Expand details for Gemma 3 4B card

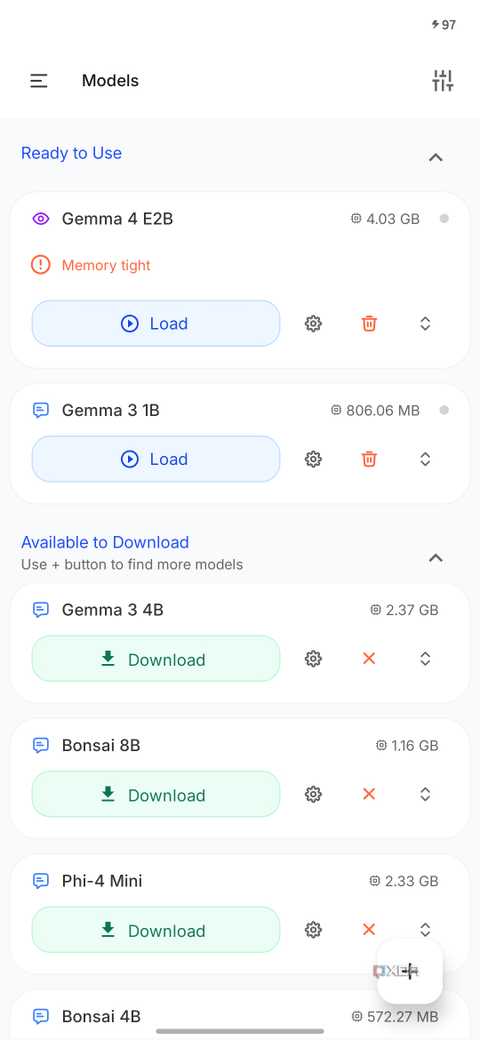[426, 658]
